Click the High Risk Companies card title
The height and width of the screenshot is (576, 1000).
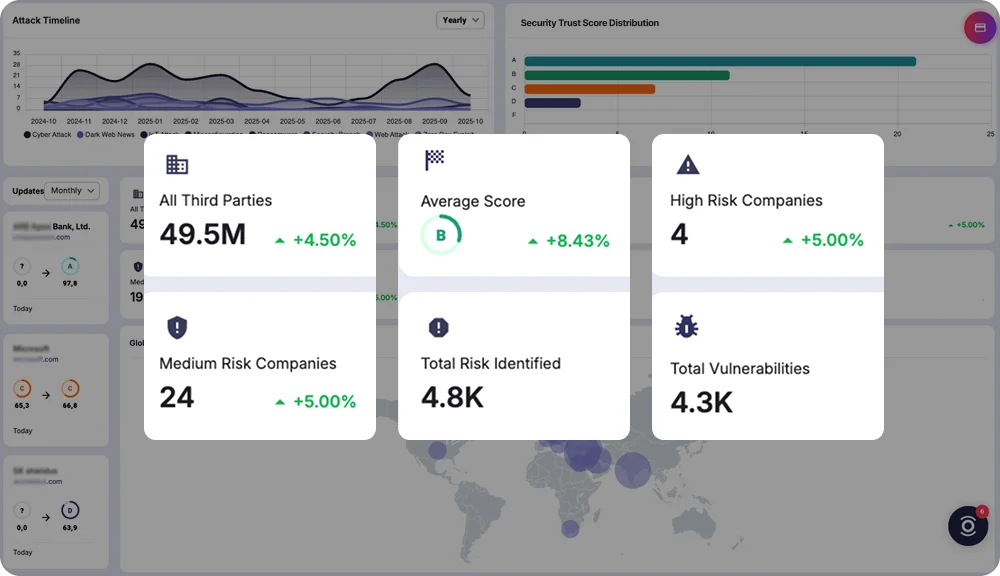pos(746,200)
